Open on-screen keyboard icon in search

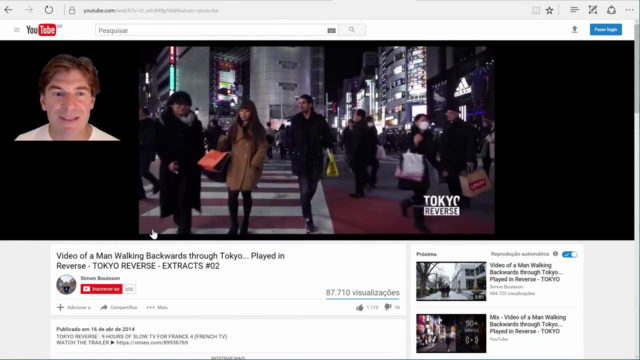point(331,31)
